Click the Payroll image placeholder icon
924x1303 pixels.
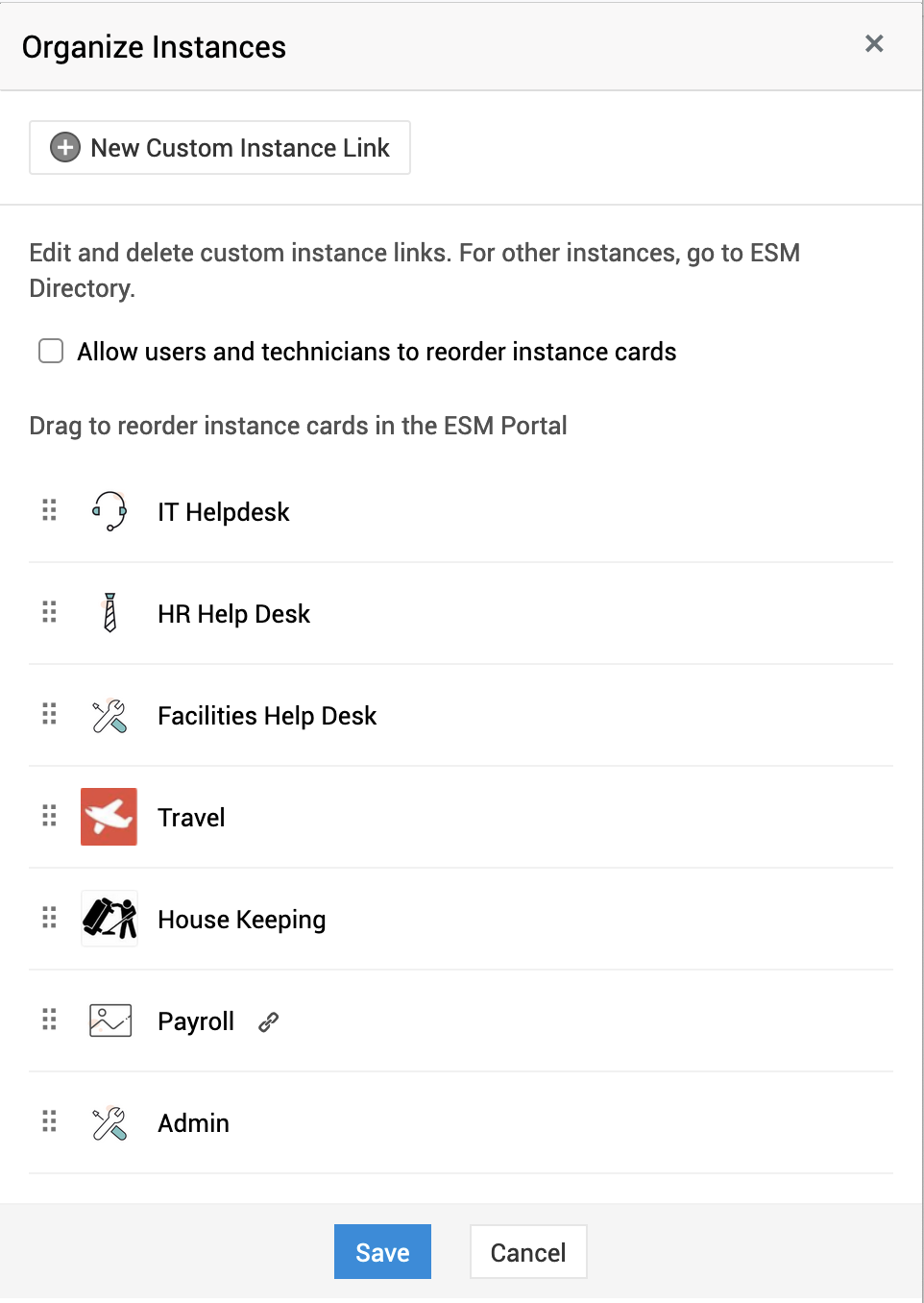110,1020
